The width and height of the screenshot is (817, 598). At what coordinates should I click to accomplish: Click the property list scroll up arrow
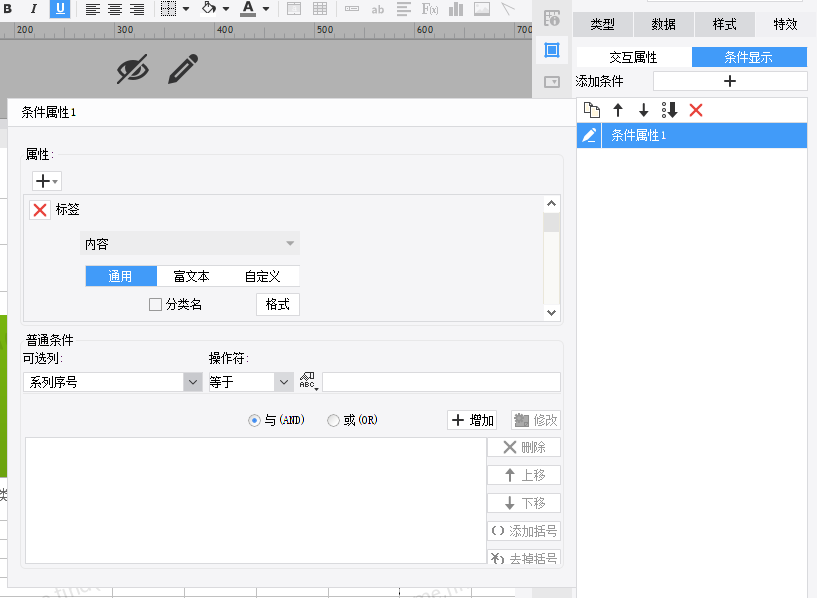551,204
